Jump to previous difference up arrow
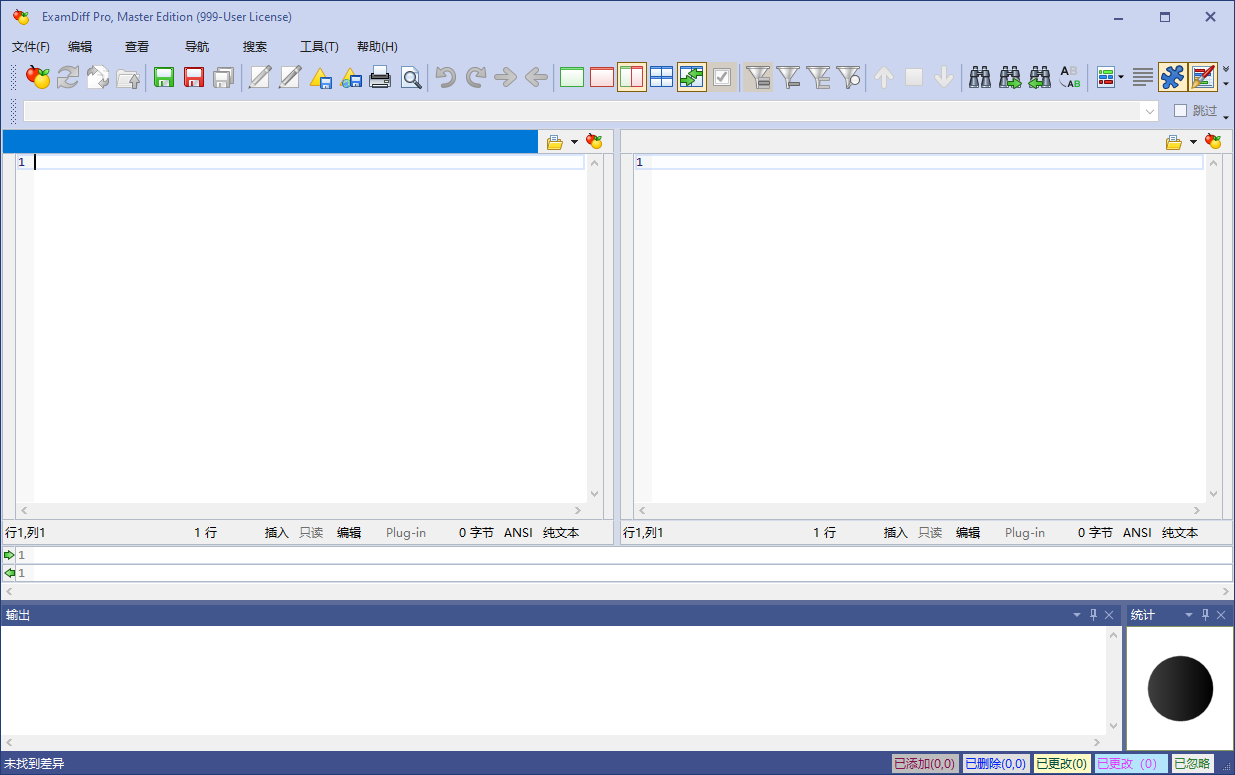Viewport: 1235px width, 775px height. pyautogui.click(x=884, y=77)
